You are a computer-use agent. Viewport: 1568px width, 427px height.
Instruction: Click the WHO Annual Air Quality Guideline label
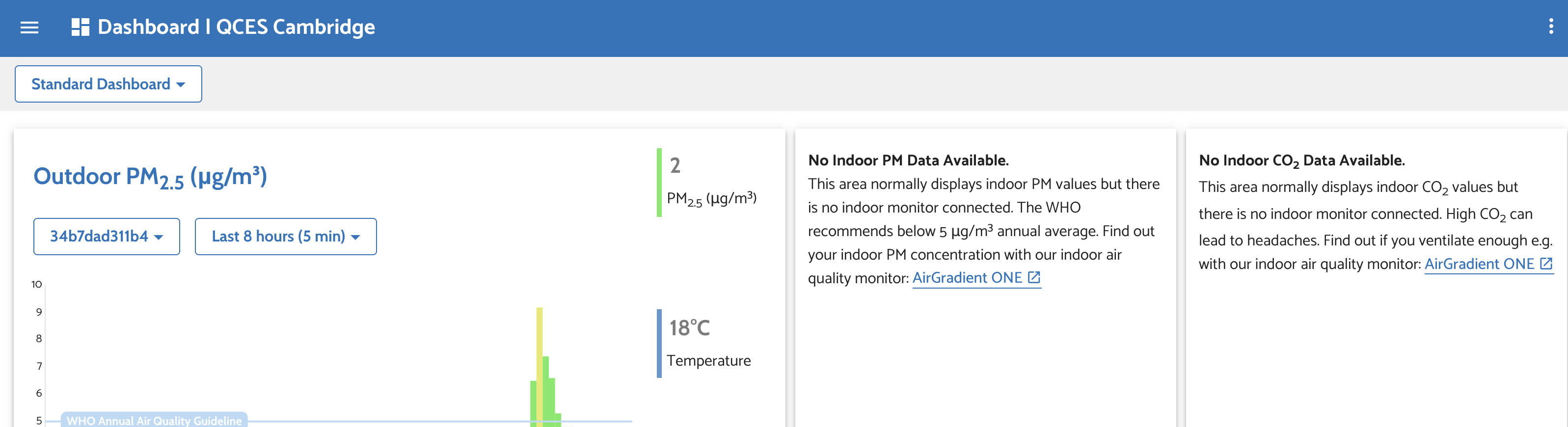[154, 420]
